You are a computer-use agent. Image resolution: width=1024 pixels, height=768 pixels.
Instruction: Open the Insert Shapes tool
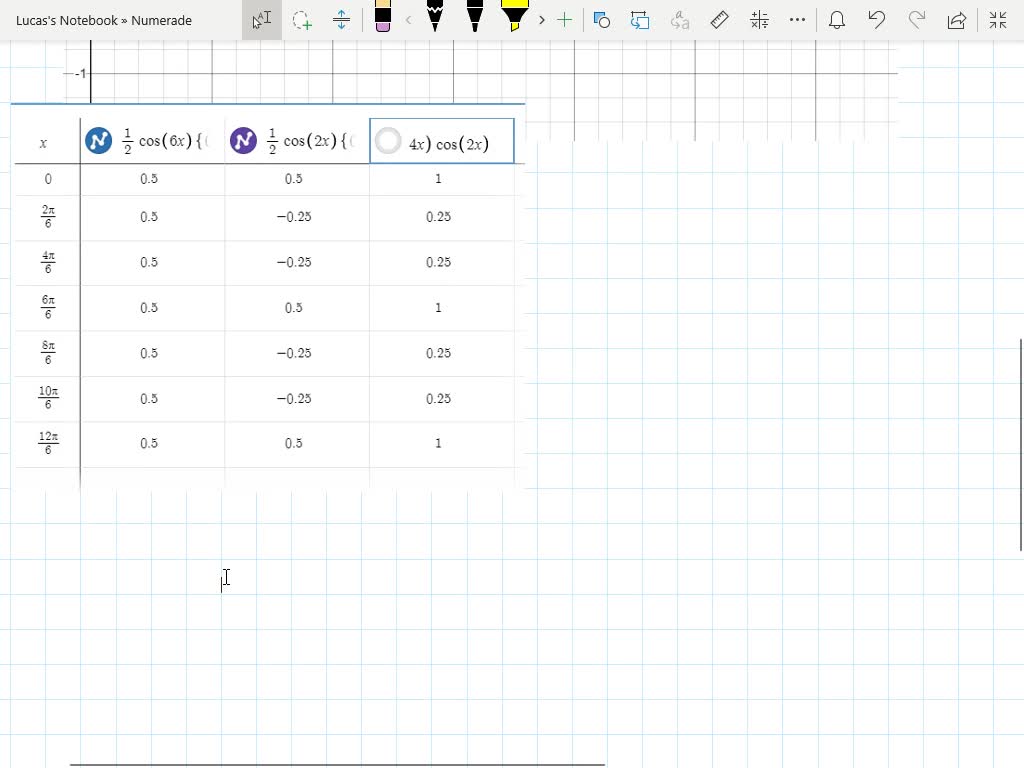[x=602, y=20]
